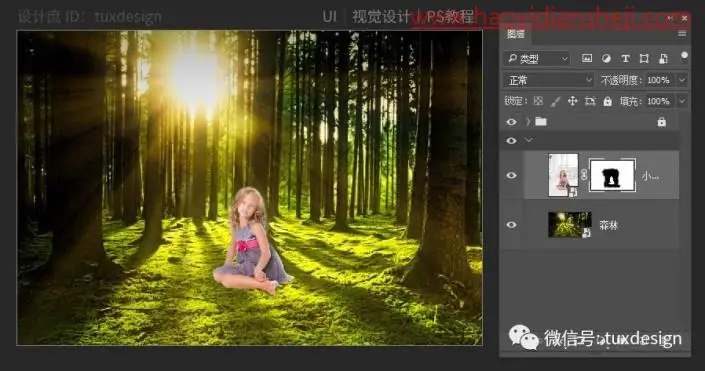Screen dimensions: 705x371
Task: Click the opacity 100% value field
Action: (x=659, y=80)
